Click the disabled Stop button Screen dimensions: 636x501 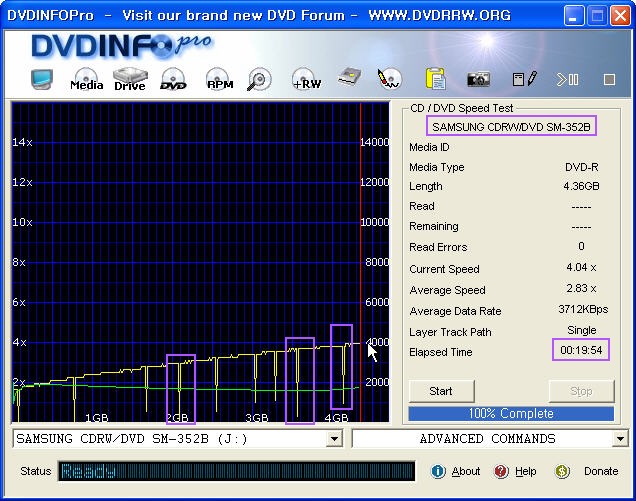pos(581,391)
